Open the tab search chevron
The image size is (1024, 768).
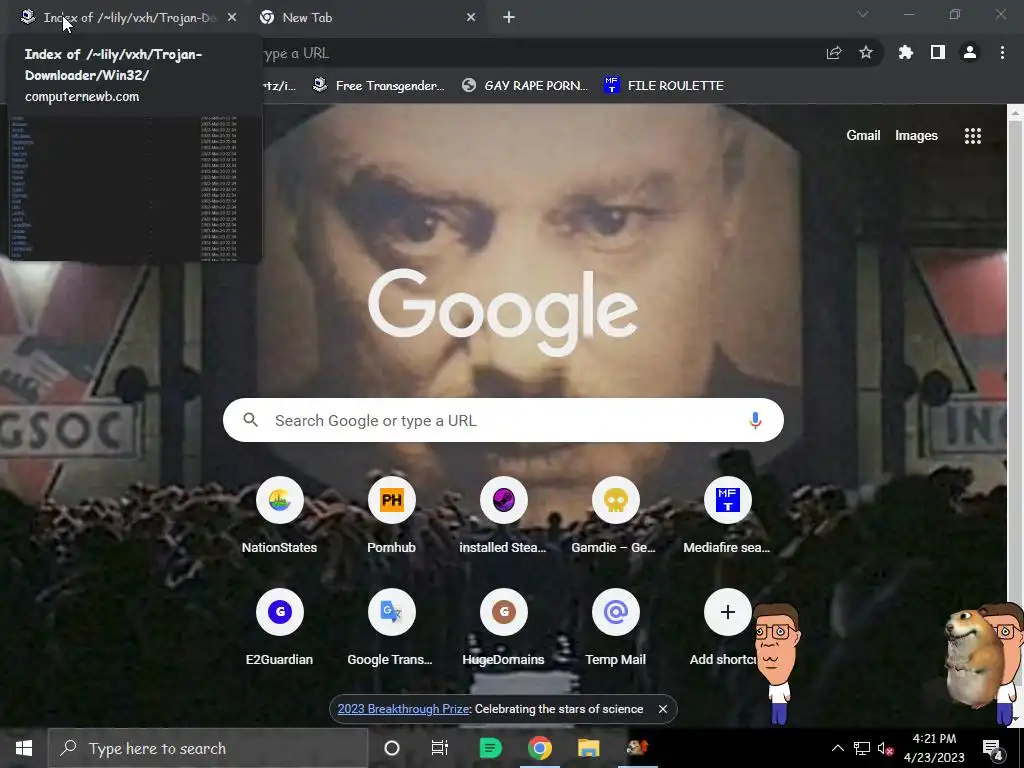coord(863,14)
